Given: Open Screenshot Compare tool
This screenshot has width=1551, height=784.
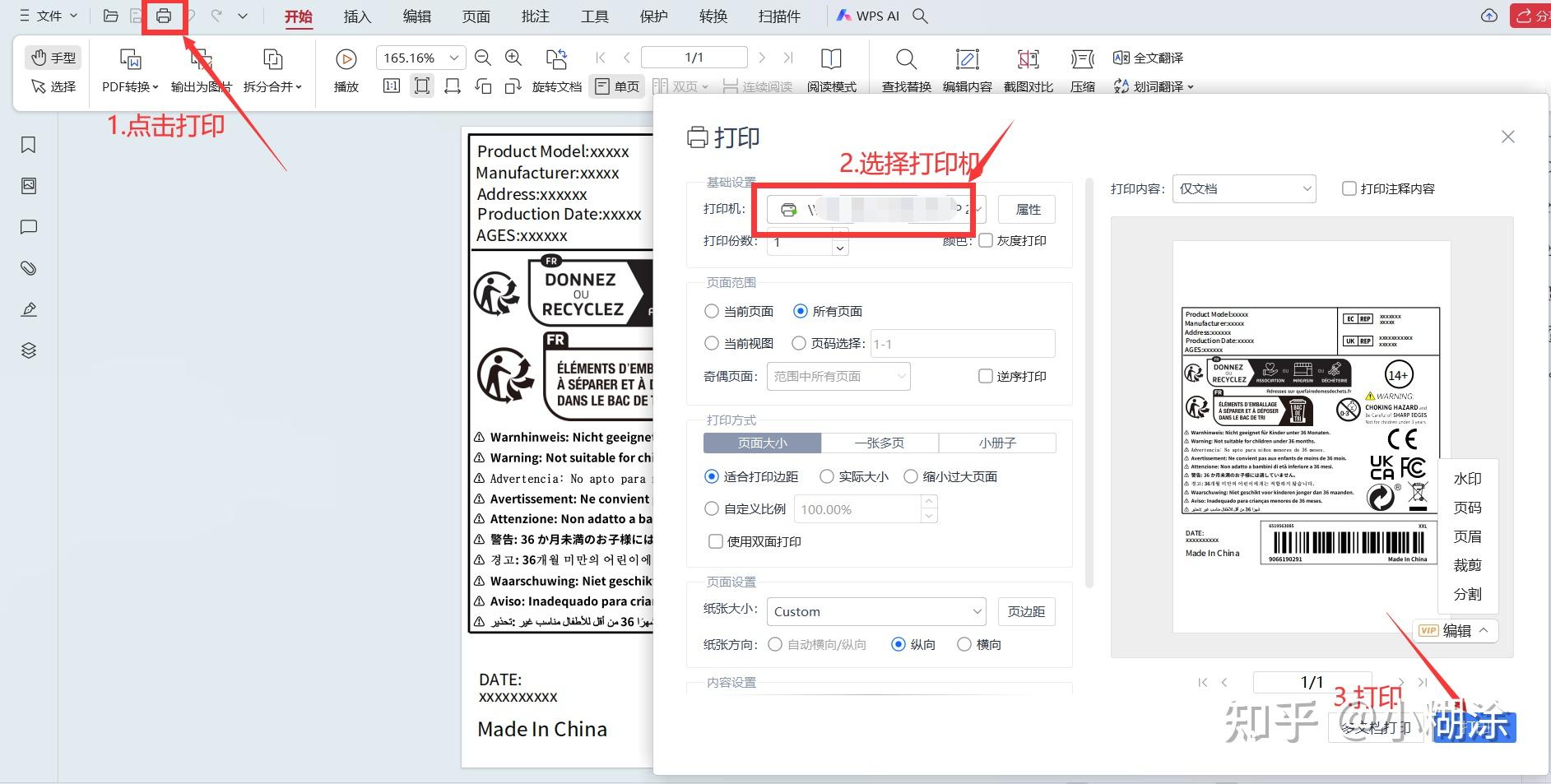Looking at the screenshot, I should (x=1028, y=71).
